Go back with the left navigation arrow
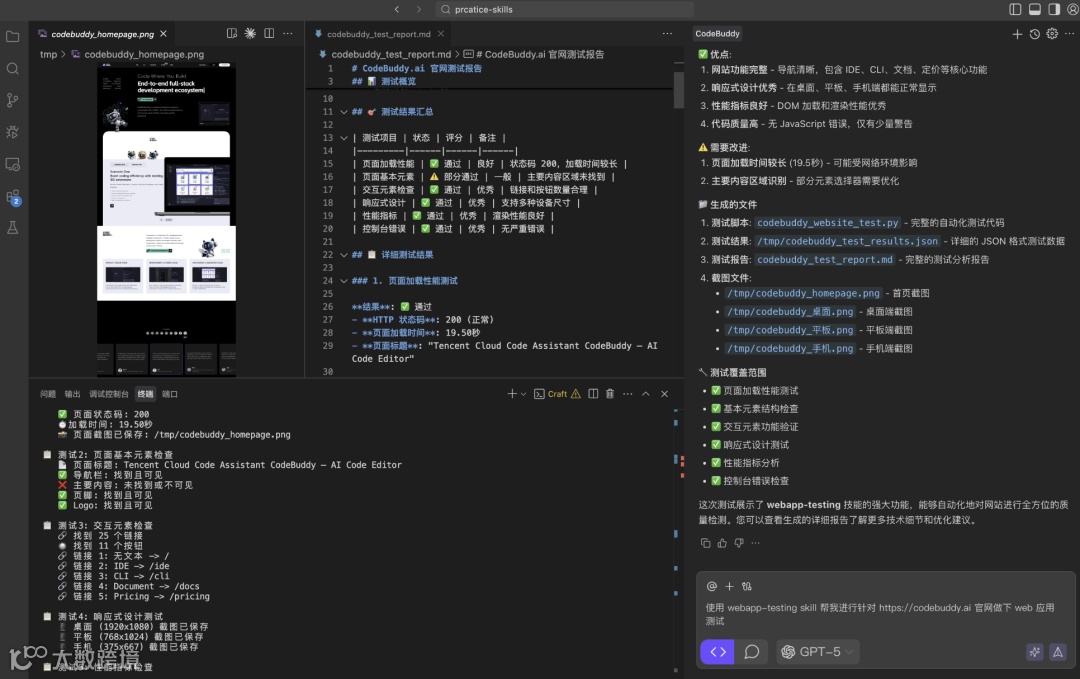Image resolution: width=1080 pixels, height=679 pixels. [397, 9]
